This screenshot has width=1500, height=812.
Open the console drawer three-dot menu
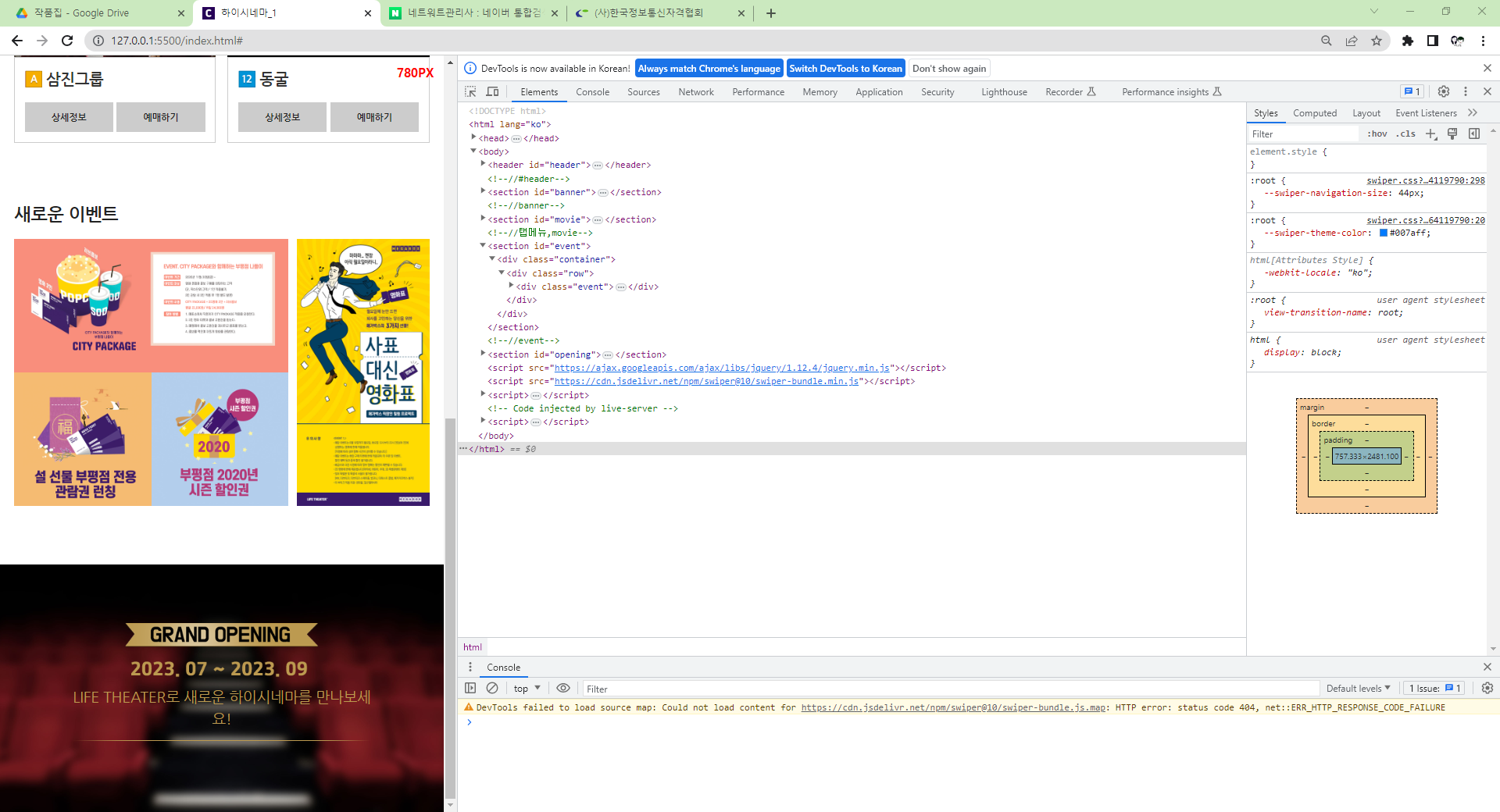tap(470, 667)
